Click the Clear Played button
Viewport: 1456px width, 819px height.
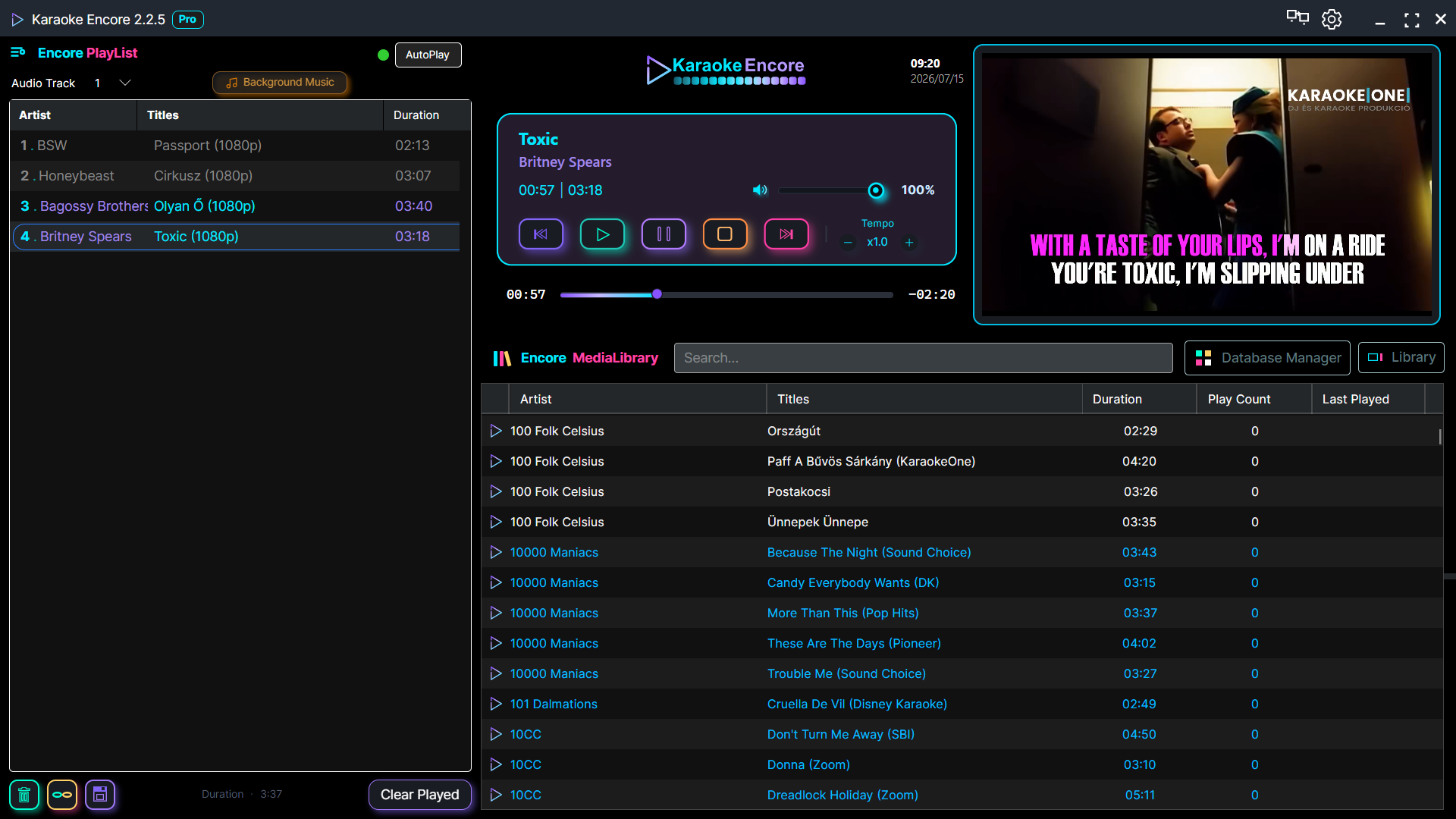(x=419, y=795)
